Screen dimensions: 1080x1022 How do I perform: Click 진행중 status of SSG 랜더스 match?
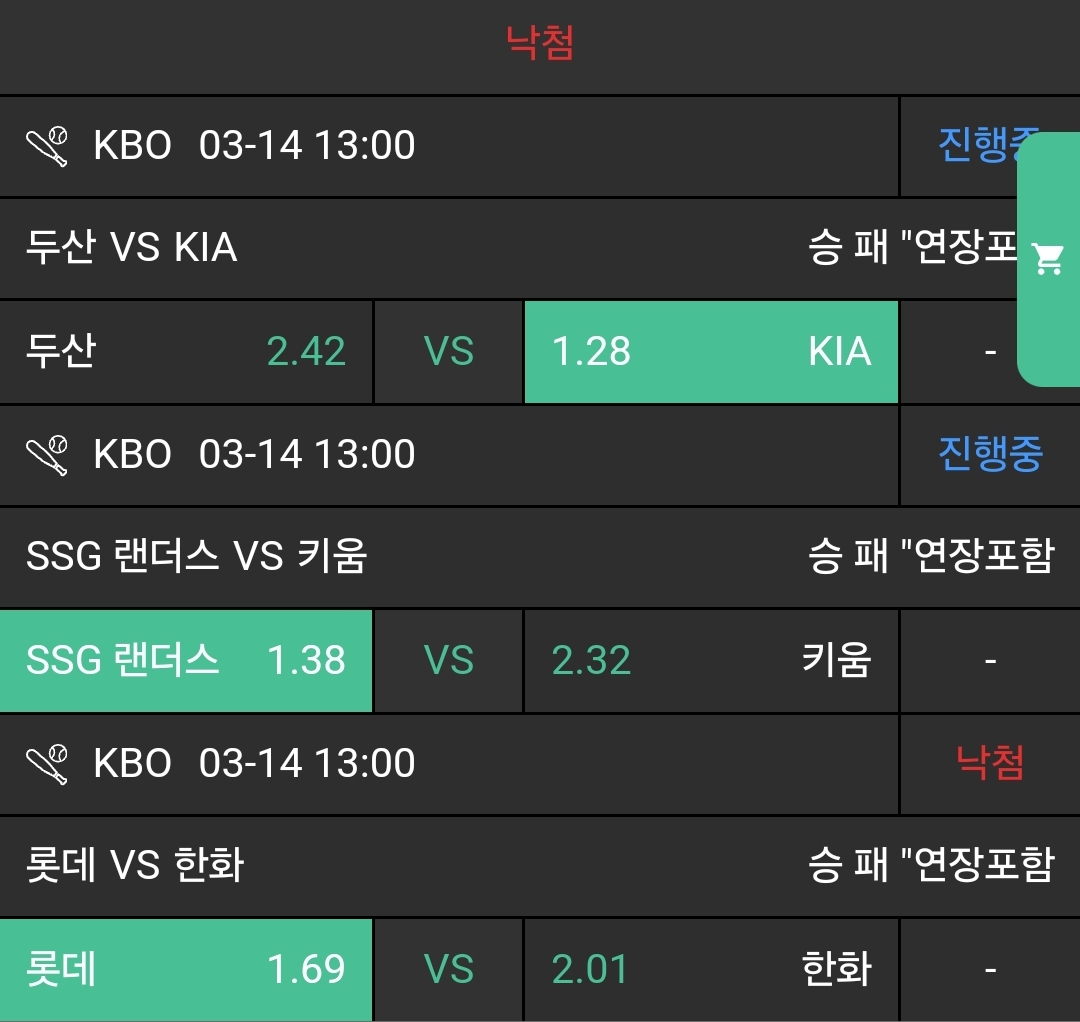coord(990,454)
